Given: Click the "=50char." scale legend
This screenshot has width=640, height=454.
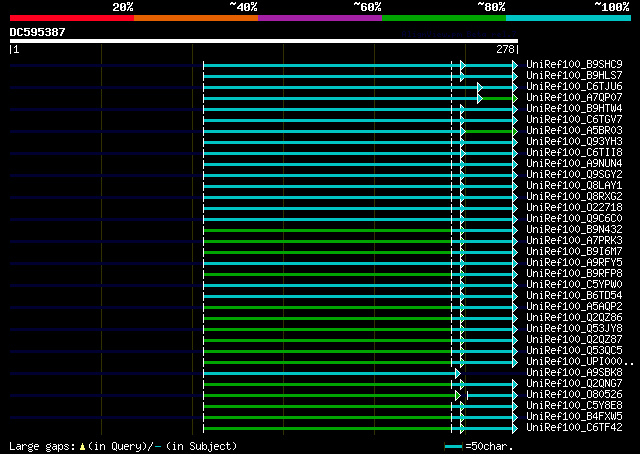Looking at the screenshot, I should (x=478, y=446).
